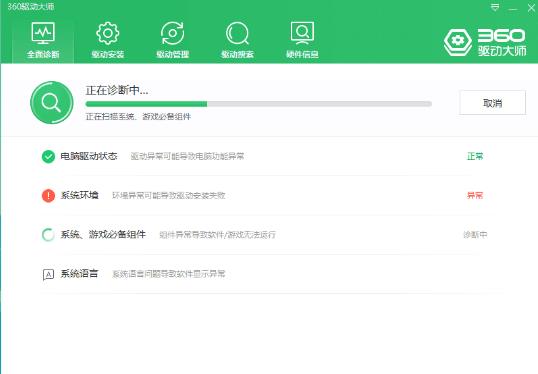Close the 360驱动大师 window

point(531,8)
